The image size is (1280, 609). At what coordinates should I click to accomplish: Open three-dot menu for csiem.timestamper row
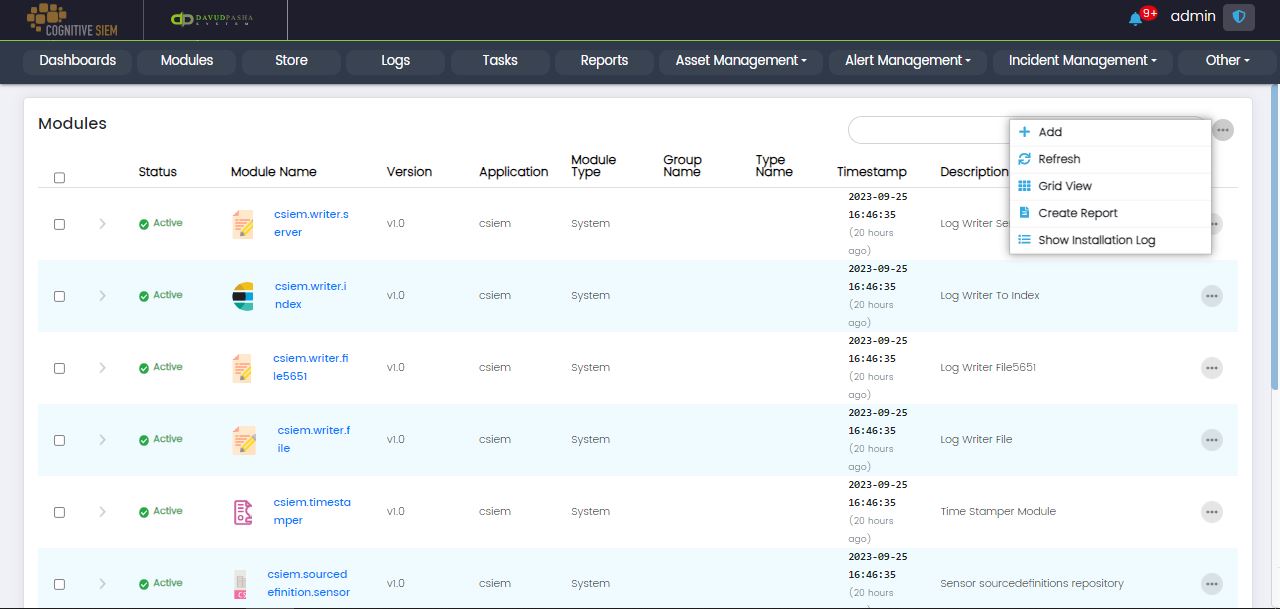(x=1211, y=512)
